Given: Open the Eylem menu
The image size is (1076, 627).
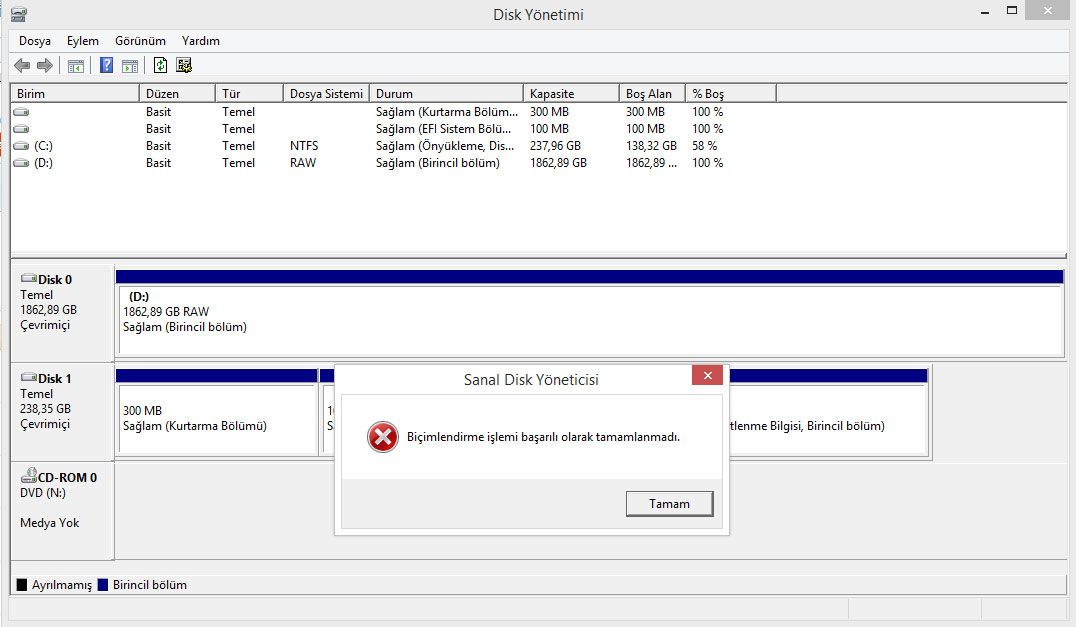Looking at the screenshot, I should [x=82, y=41].
